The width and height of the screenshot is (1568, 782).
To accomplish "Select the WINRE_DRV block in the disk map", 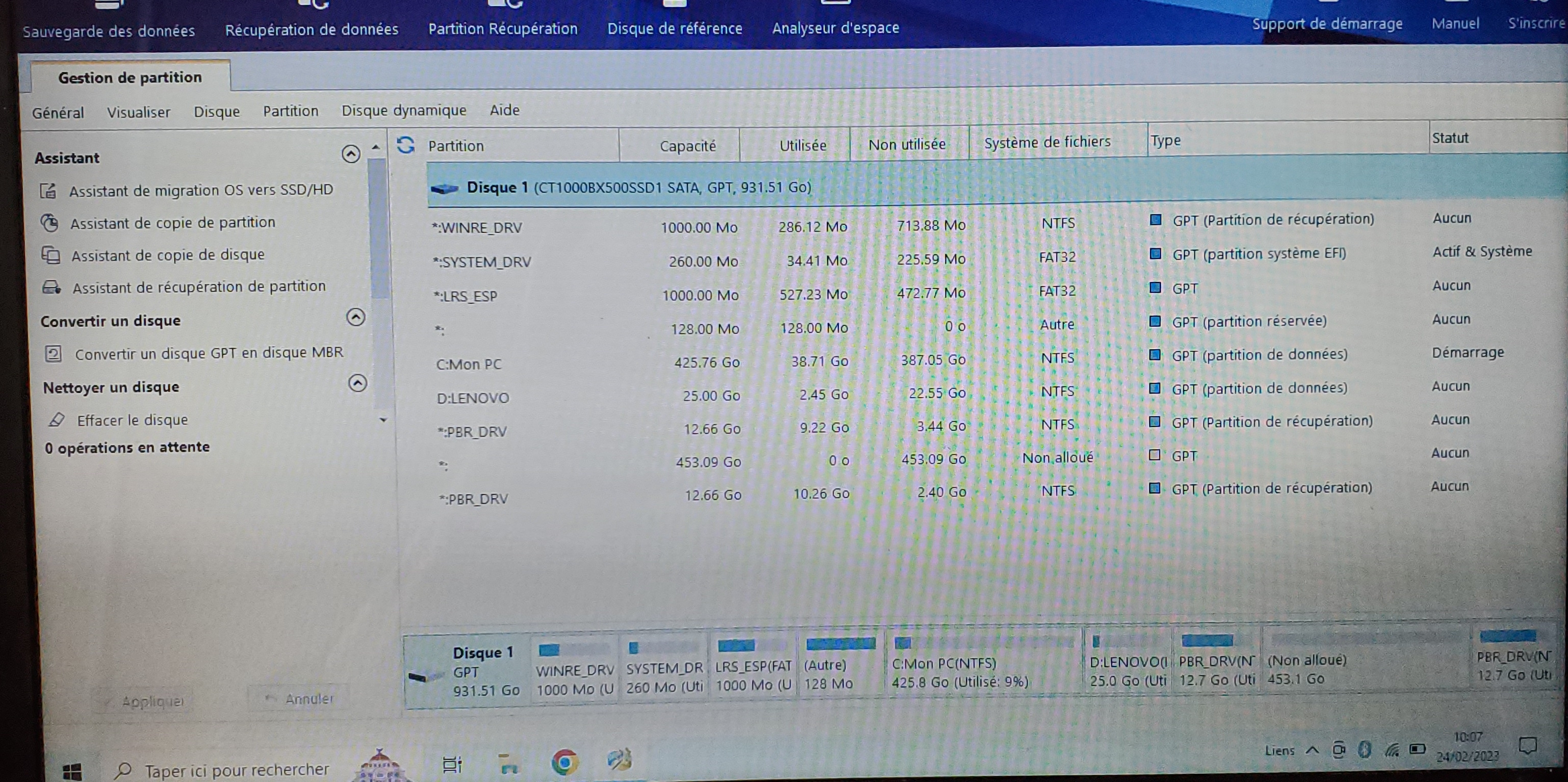I will (x=574, y=669).
